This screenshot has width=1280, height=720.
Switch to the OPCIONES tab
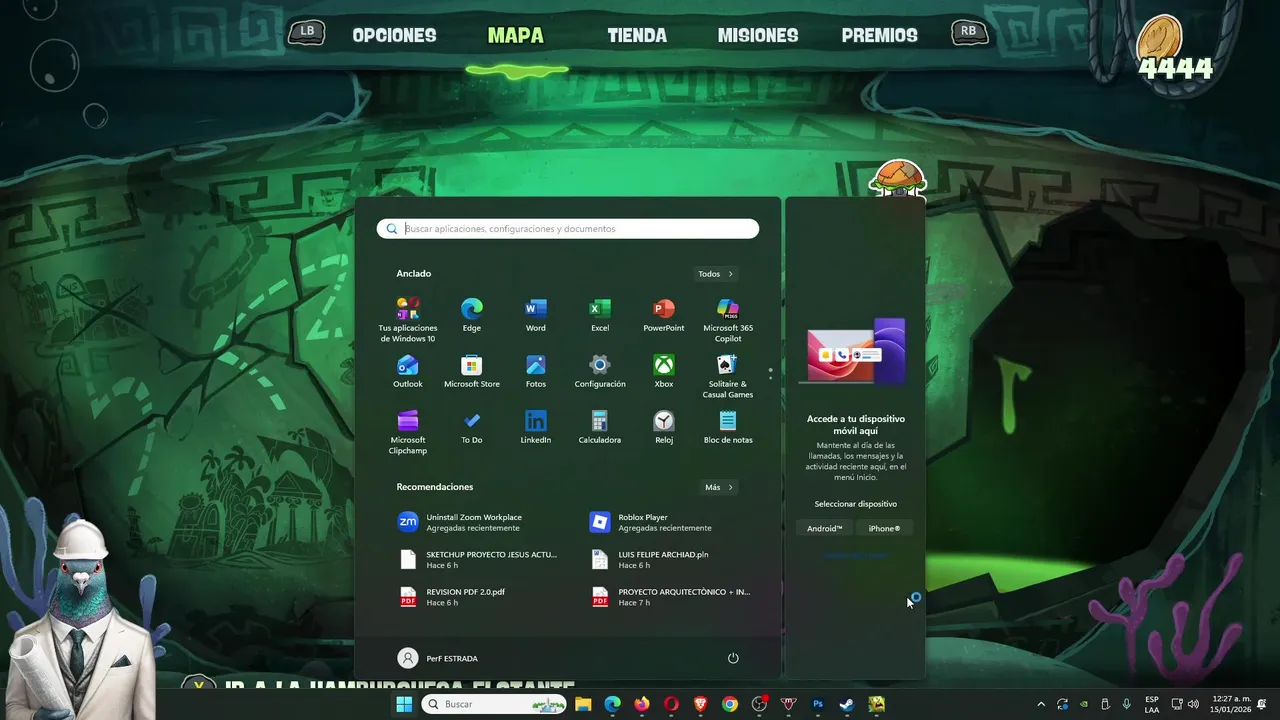[x=394, y=35]
